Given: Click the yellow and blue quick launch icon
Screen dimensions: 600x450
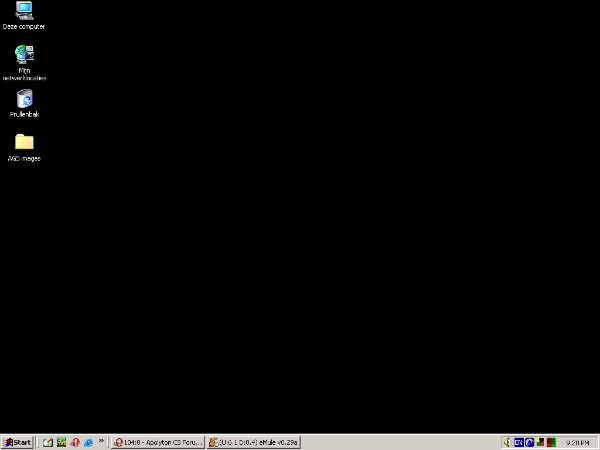Looking at the screenshot, I should click(61, 442).
